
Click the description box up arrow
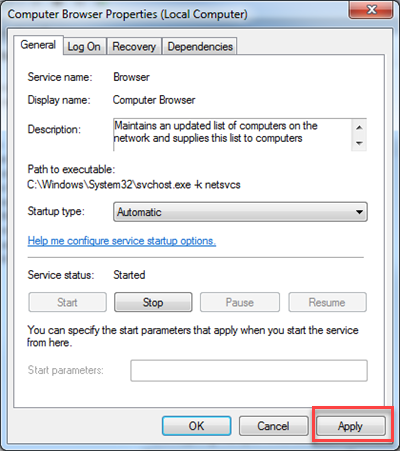(x=359, y=128)
